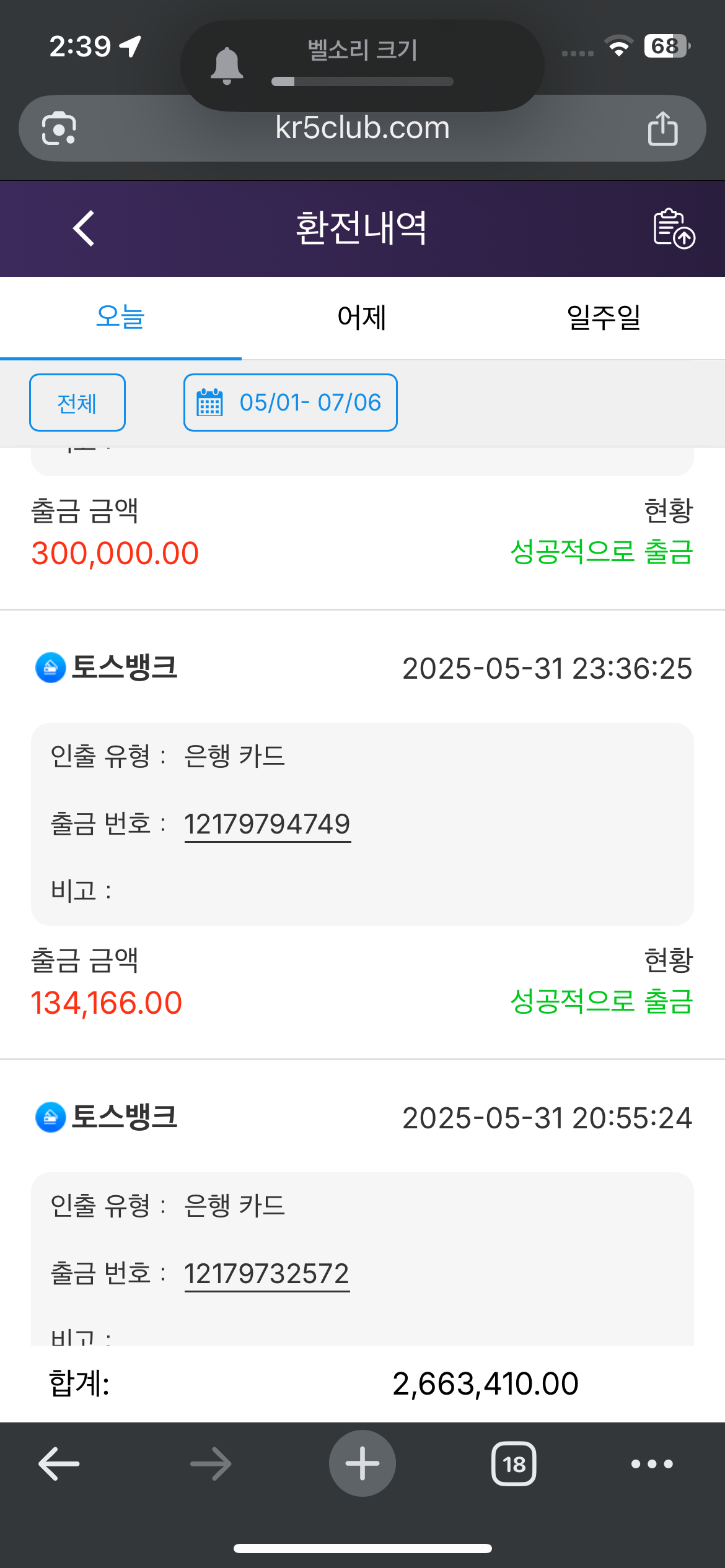Switch to the 일주일 tab
This screenshot has width=725, height=1568.
pos(604,317)
